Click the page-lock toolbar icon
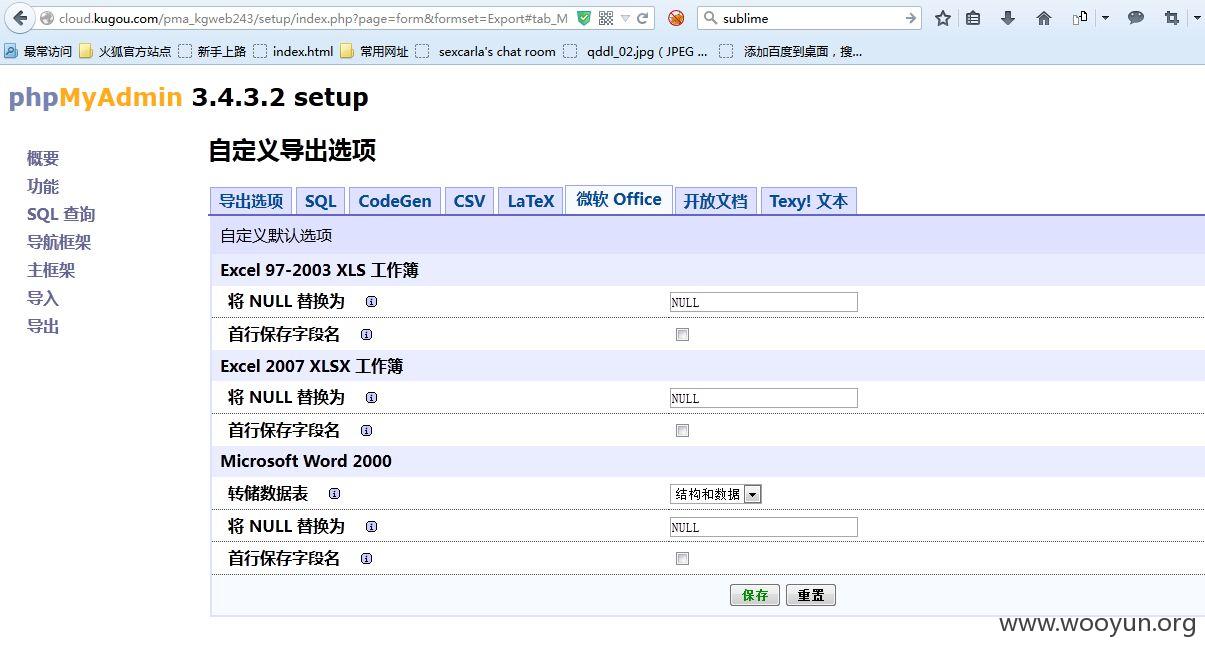Viewport: 1205px width, 652px height. (1080, 18)
